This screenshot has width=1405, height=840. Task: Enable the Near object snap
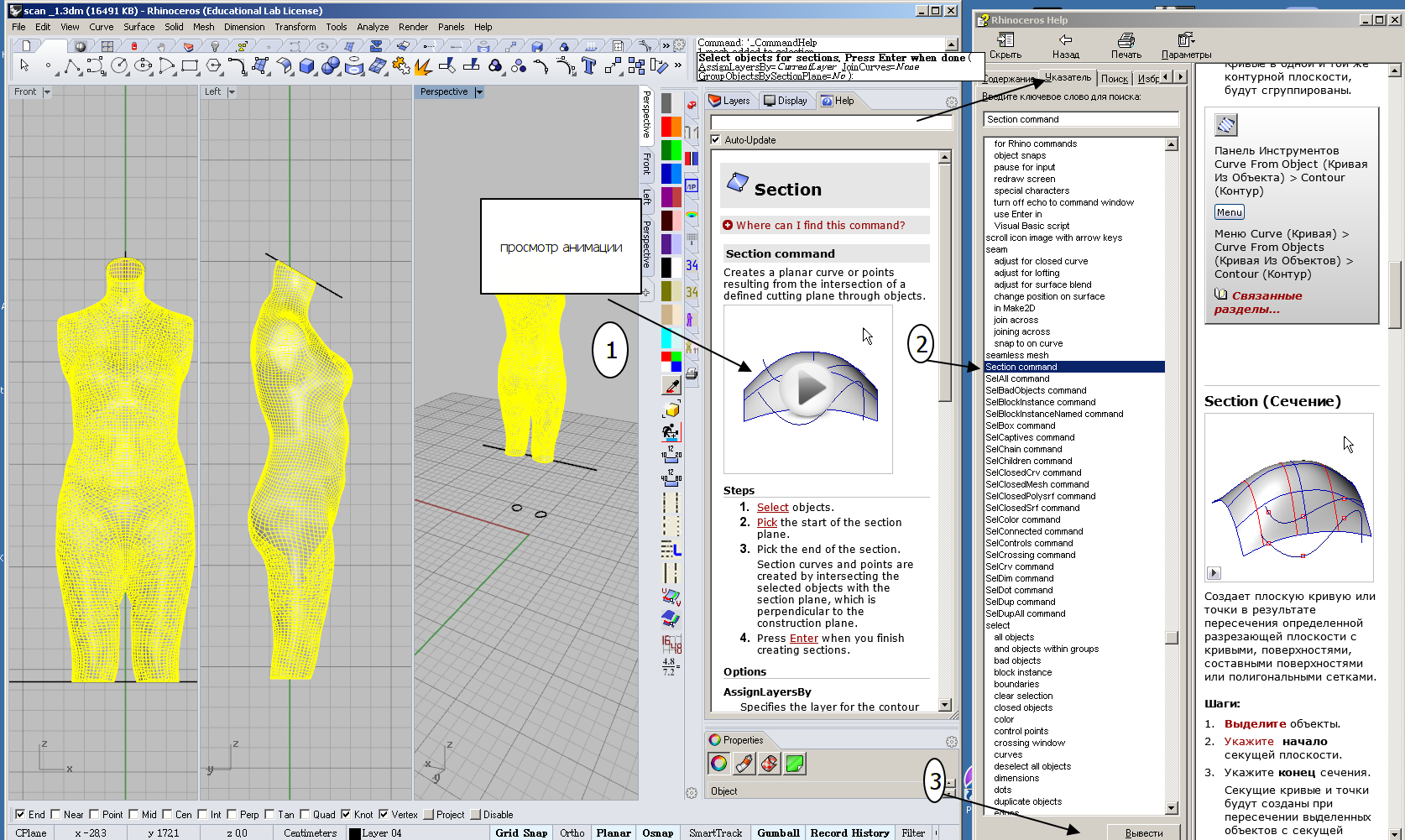56,814
